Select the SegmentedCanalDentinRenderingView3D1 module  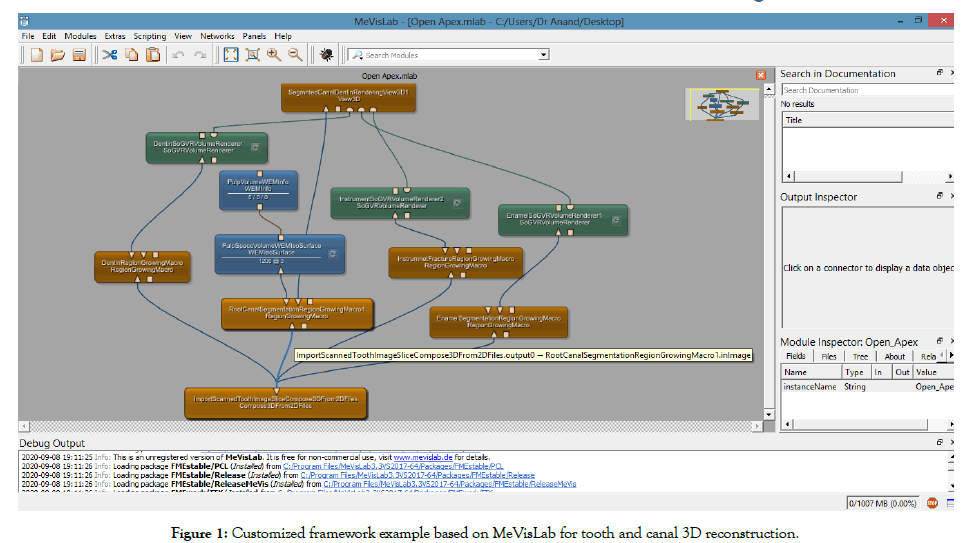(348, 96)
